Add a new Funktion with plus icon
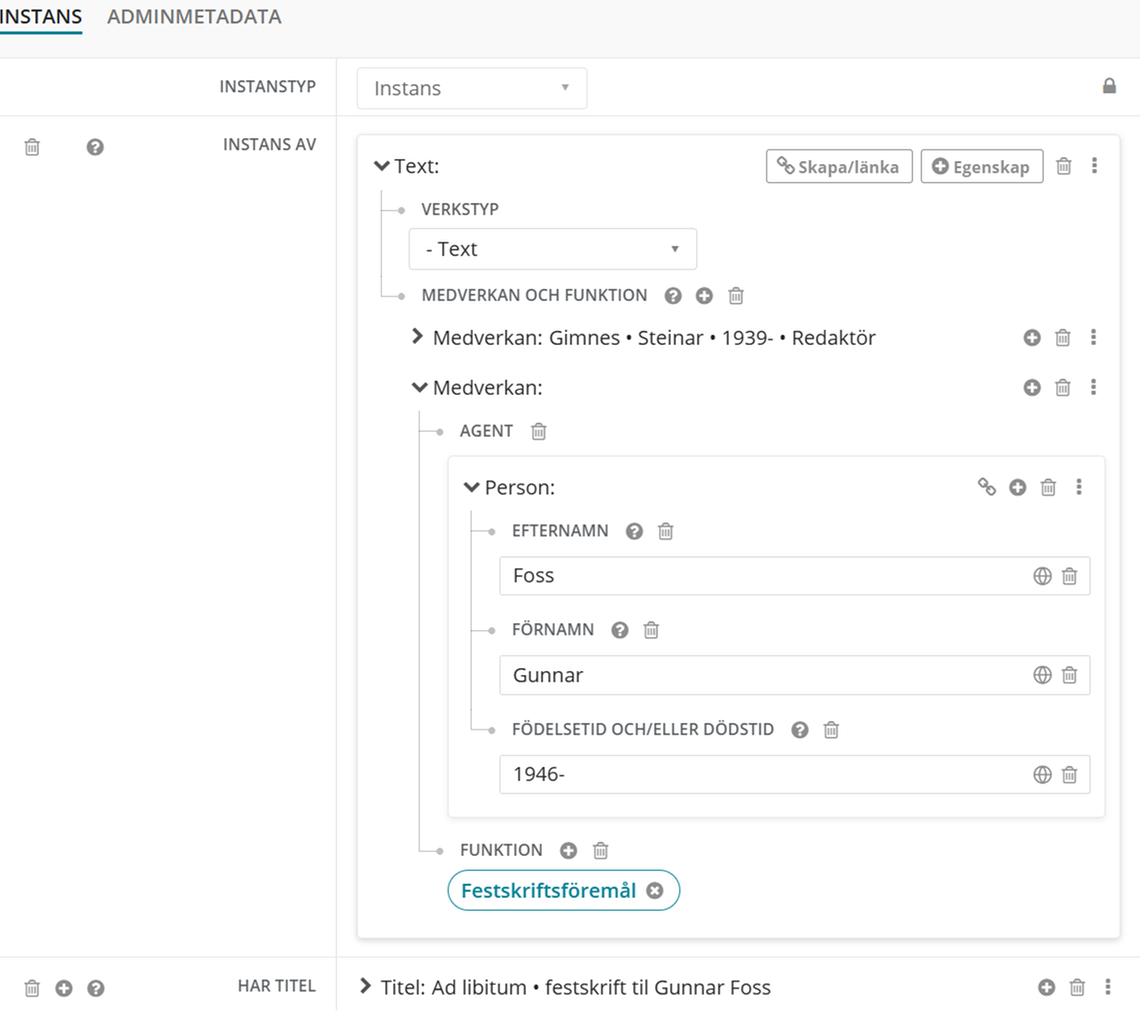Screen dimensions: 1140x1010 tap(568, 850)
